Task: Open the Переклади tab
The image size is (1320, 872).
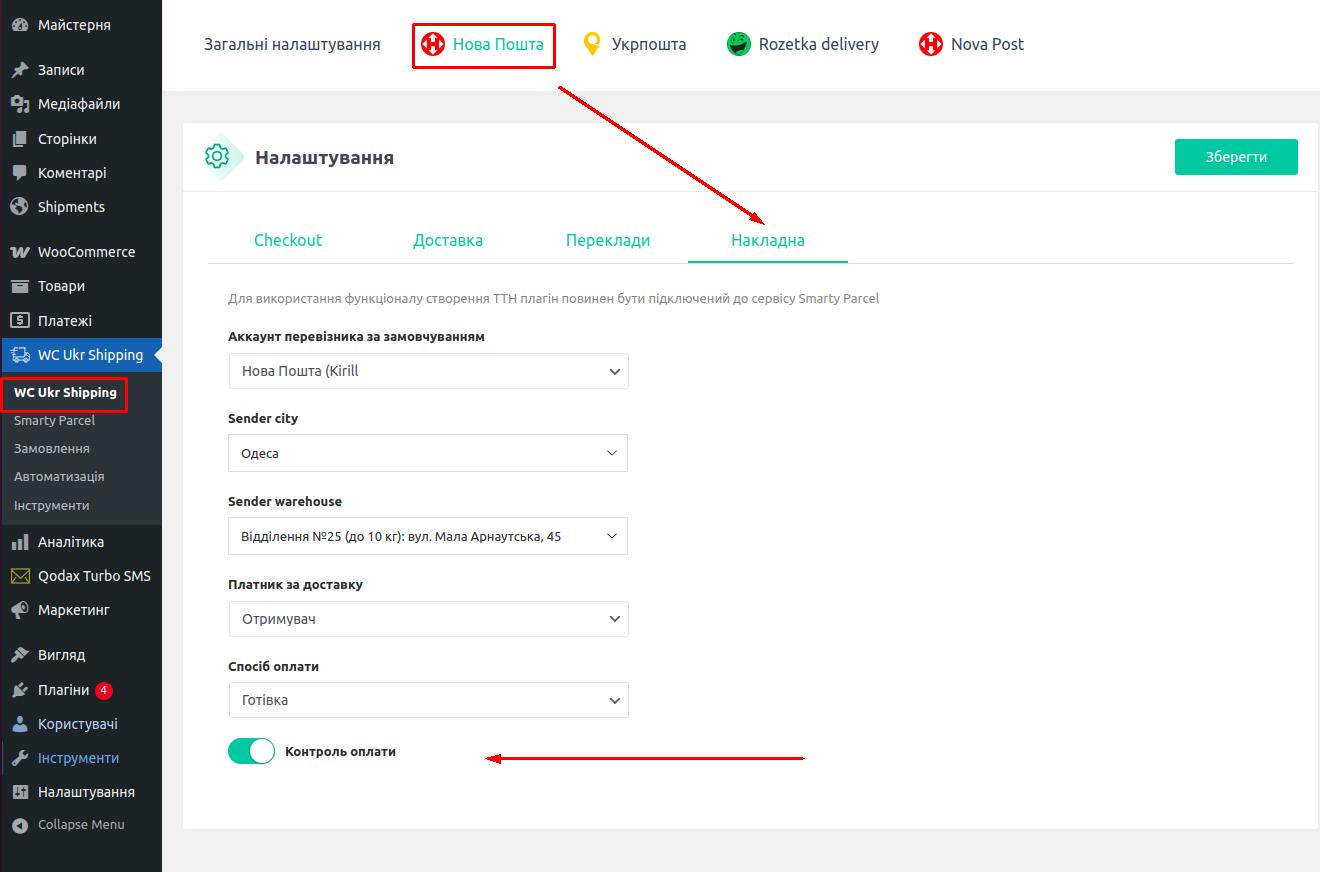Action: click(608, 240)
